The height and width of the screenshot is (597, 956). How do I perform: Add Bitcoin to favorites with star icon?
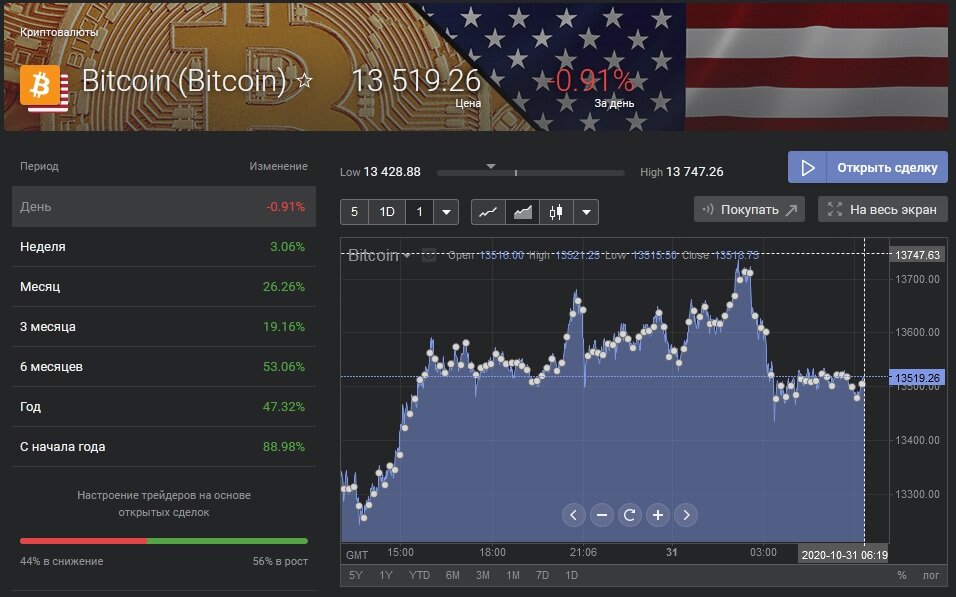[305, 81]
